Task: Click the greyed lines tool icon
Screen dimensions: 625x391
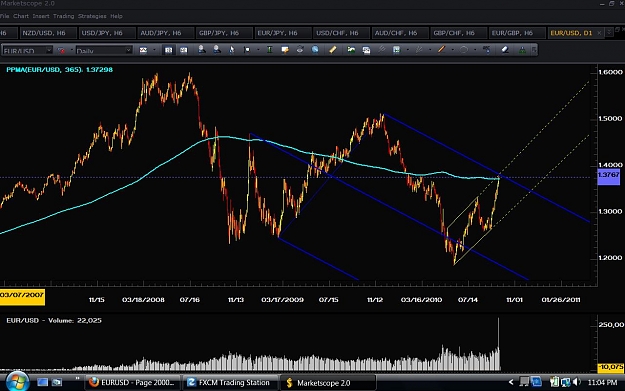Action: (419, 49)
